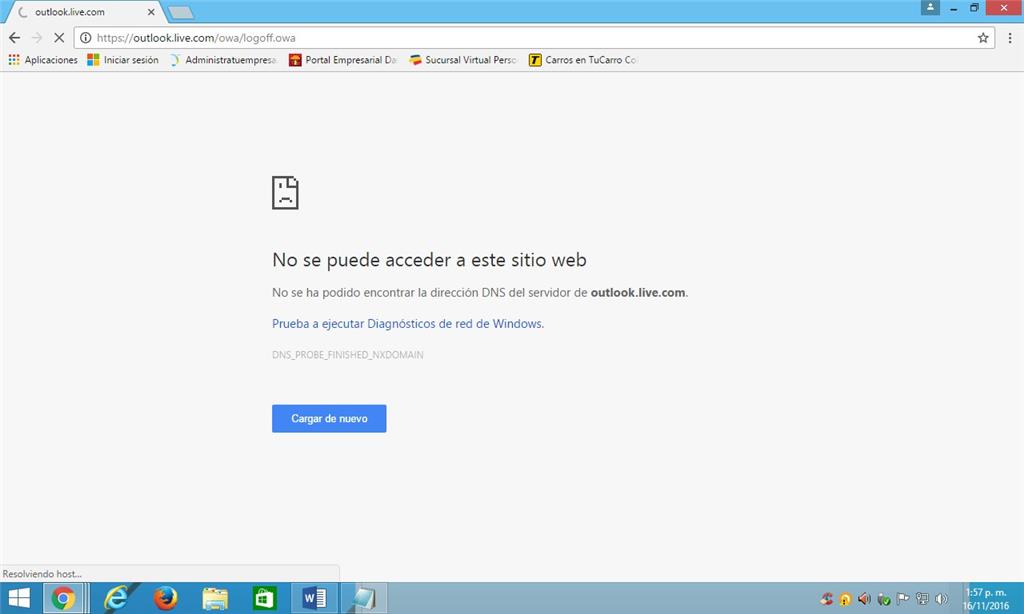Screen dimensions: 1024x614
Task: Stop loading with the X button
Action: 59,38
